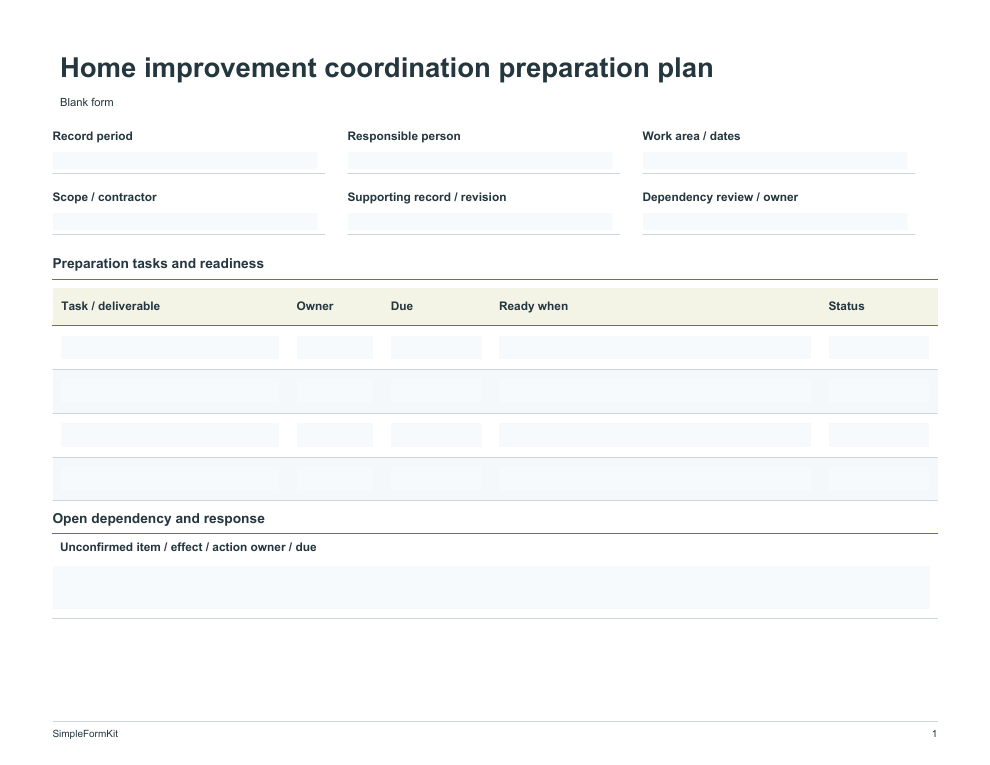The image size is (990, 765).
Task: Focus third row Status cell
Action: tap(878, 435)
